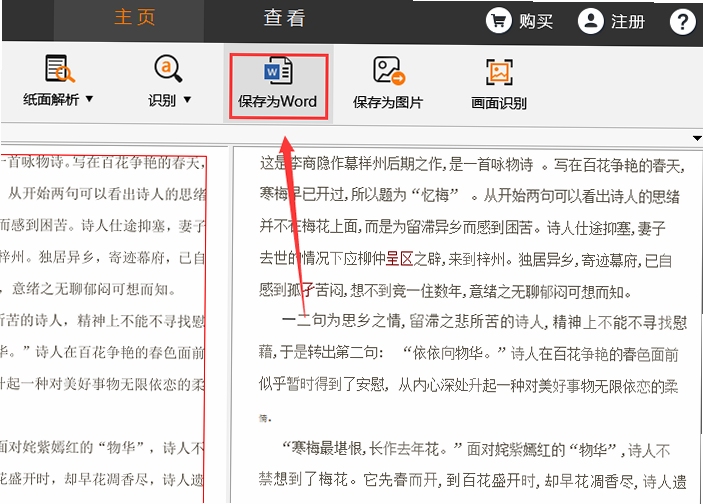The height and width of the screenshot is (504, 703).
Task: Click the right pane vertical scrollbar
Action: pos(701,291)
